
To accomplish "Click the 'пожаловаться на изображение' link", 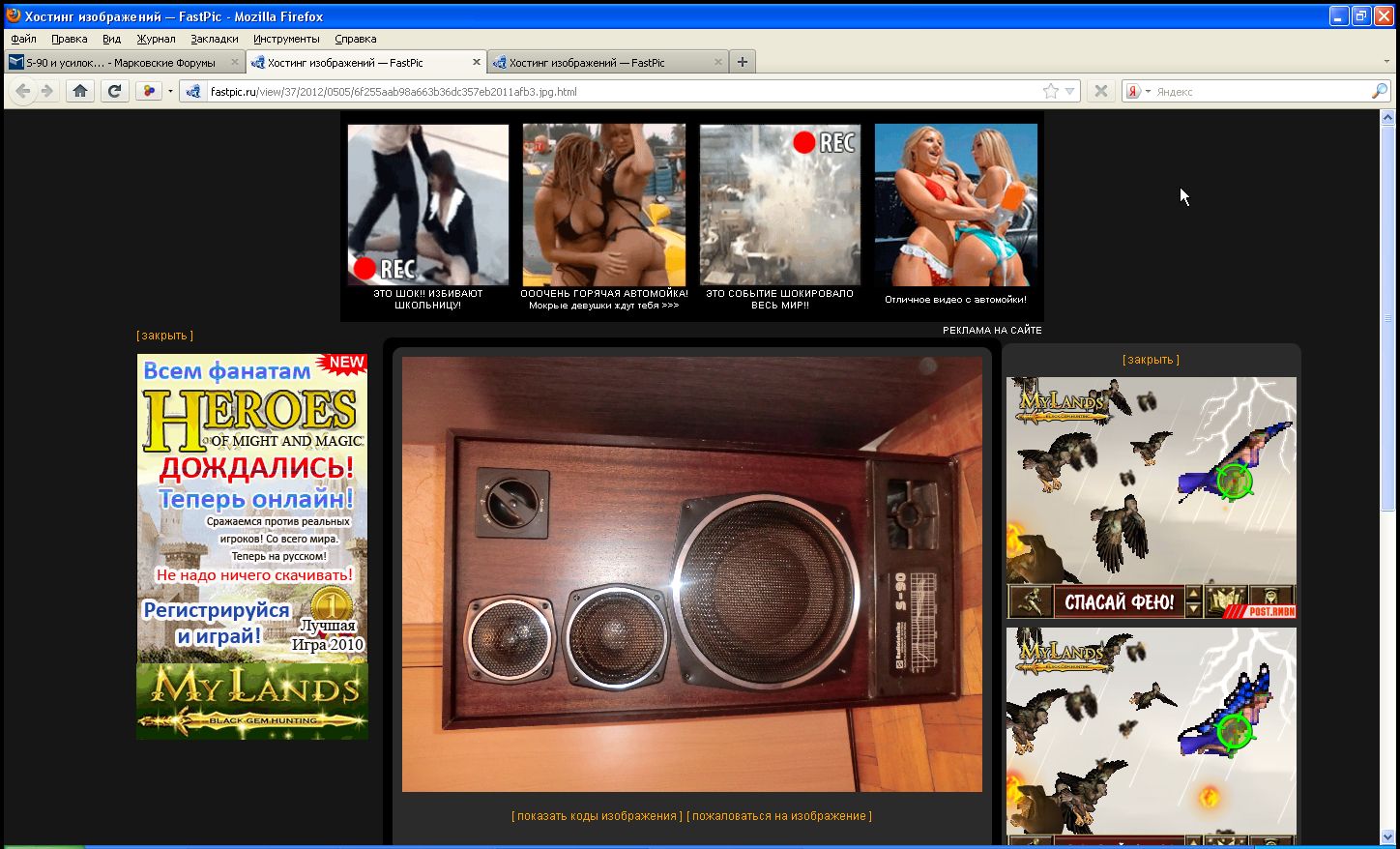I will click(778, 816).
